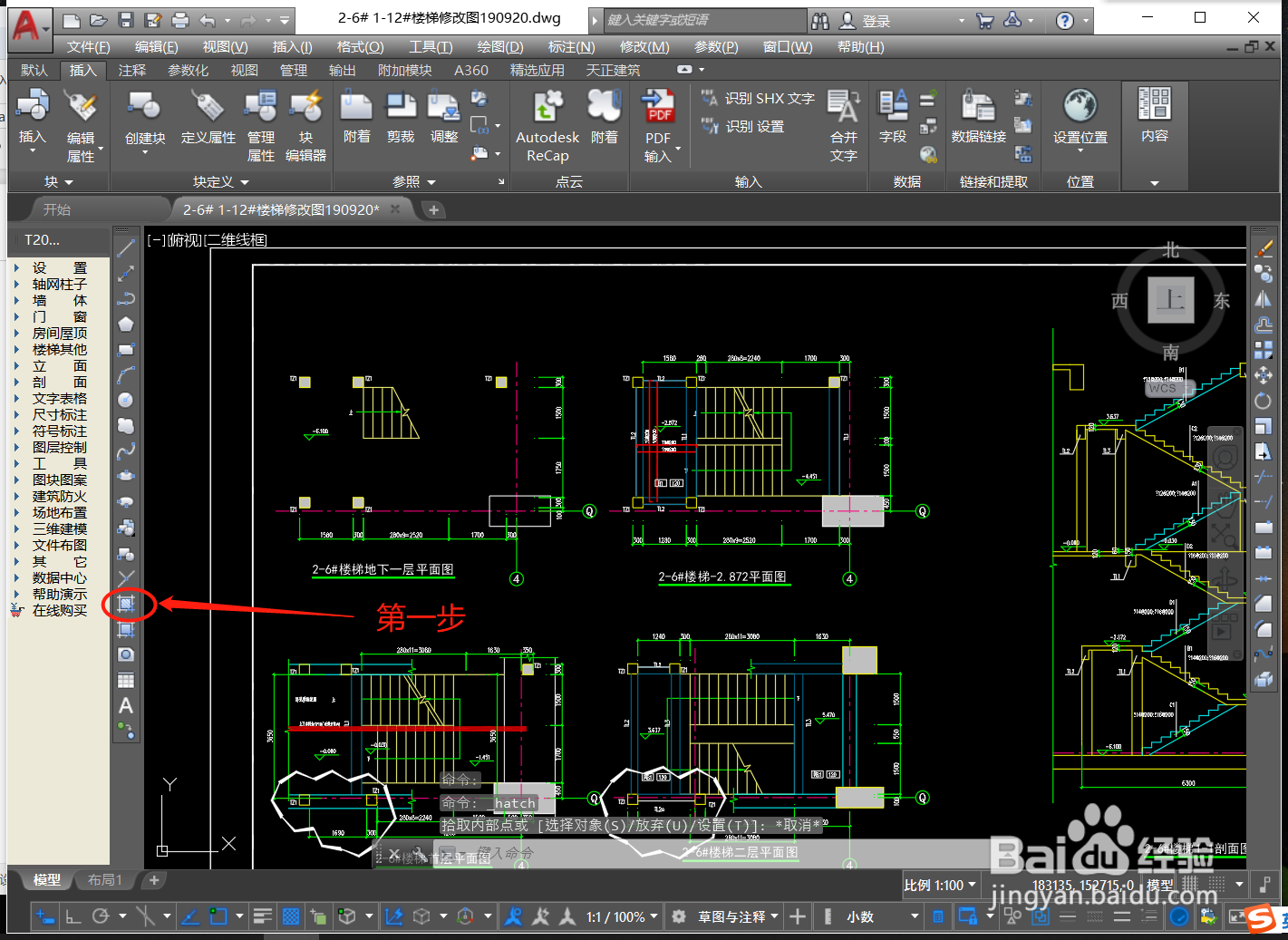Select the Ellipse draw tool

pos(126,476)
